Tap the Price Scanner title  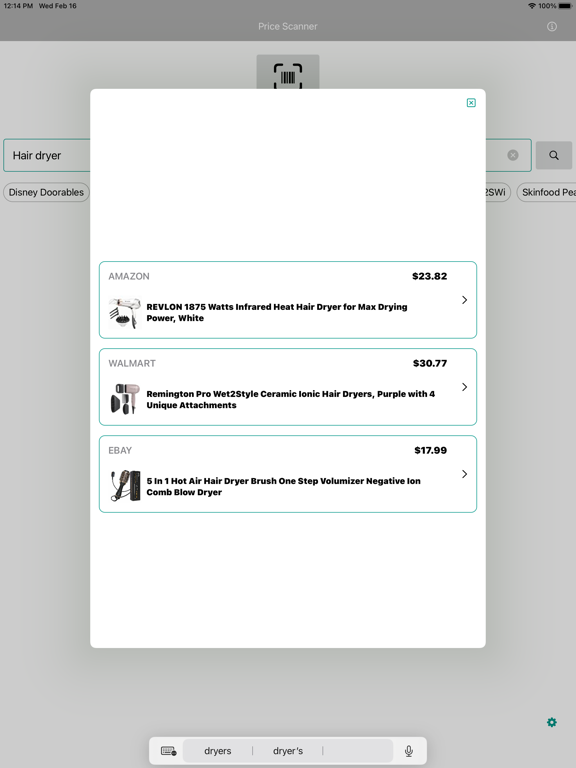288,26
